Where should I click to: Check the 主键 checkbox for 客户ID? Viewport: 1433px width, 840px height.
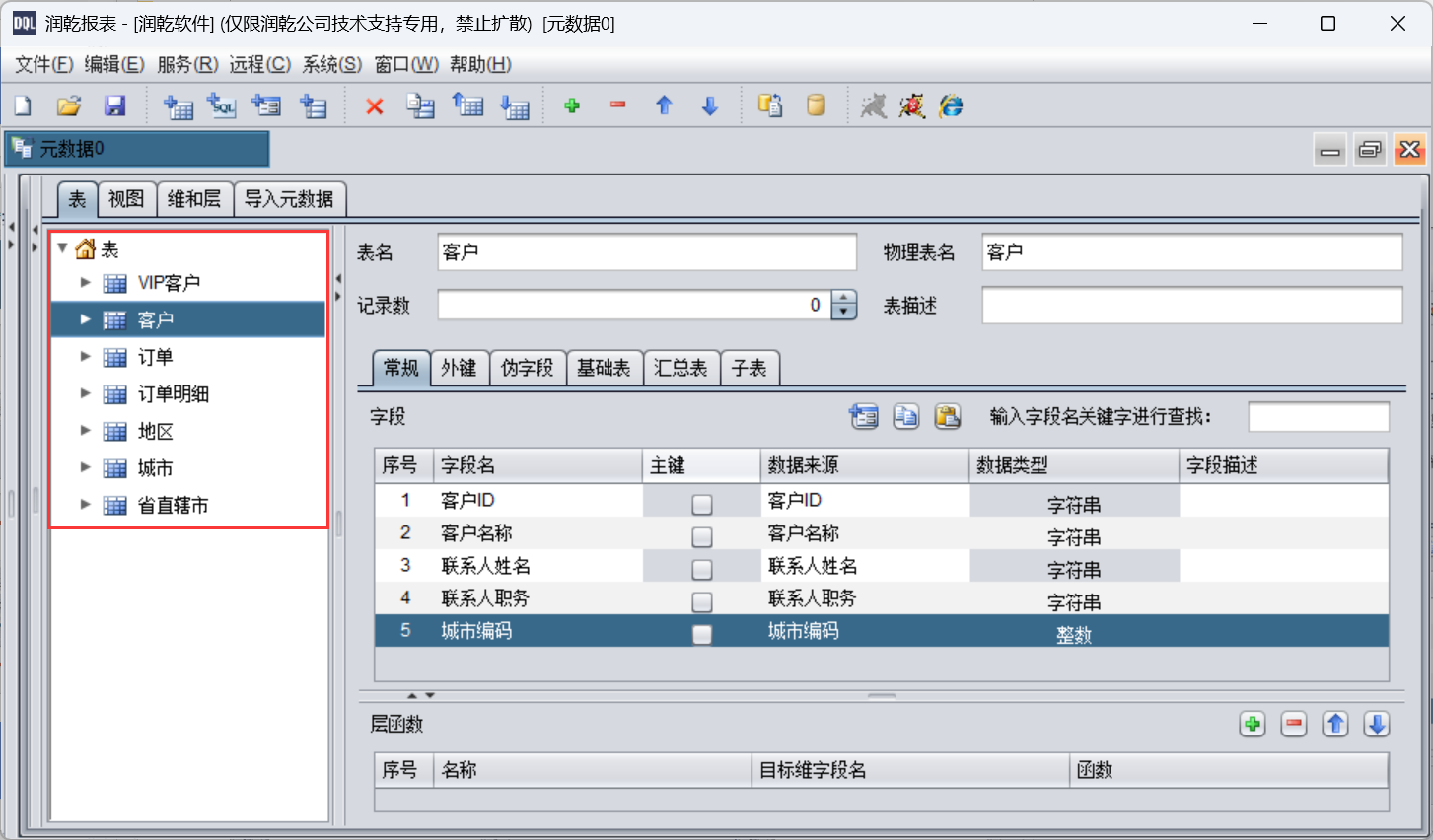pos(701,505)
